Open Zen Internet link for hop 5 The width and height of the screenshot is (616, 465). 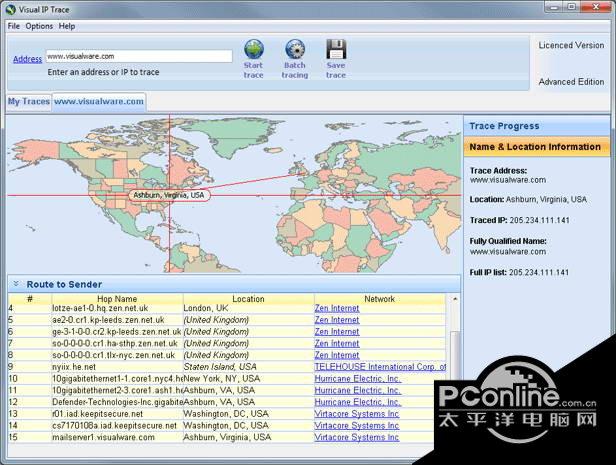[337, 320]
